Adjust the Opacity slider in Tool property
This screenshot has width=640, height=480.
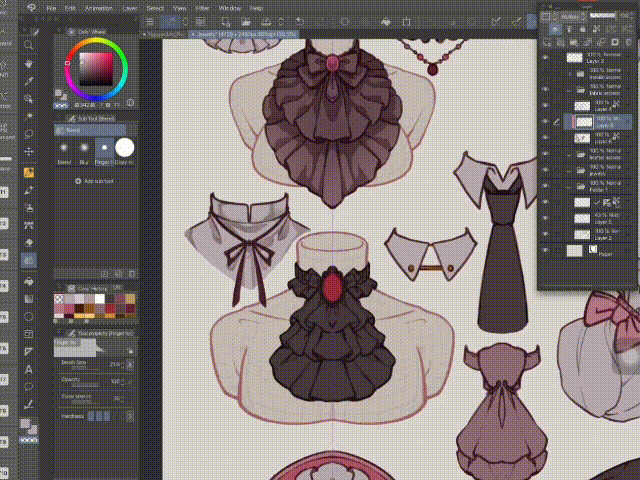click(87, 385)
